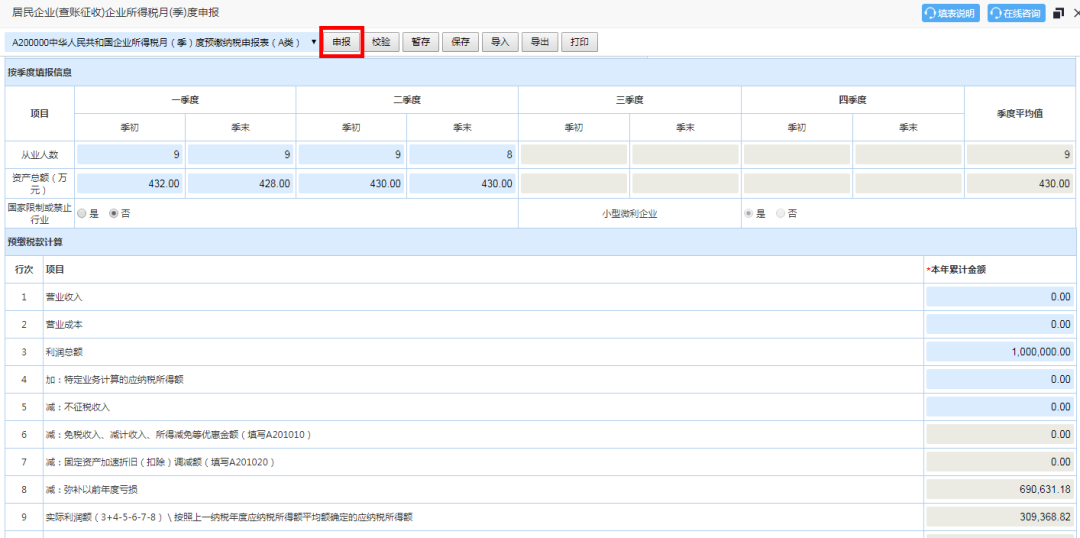
Task: Edit 资产总额 field showing 432.00
Action: pyautogui.click(x=130, y=183)
